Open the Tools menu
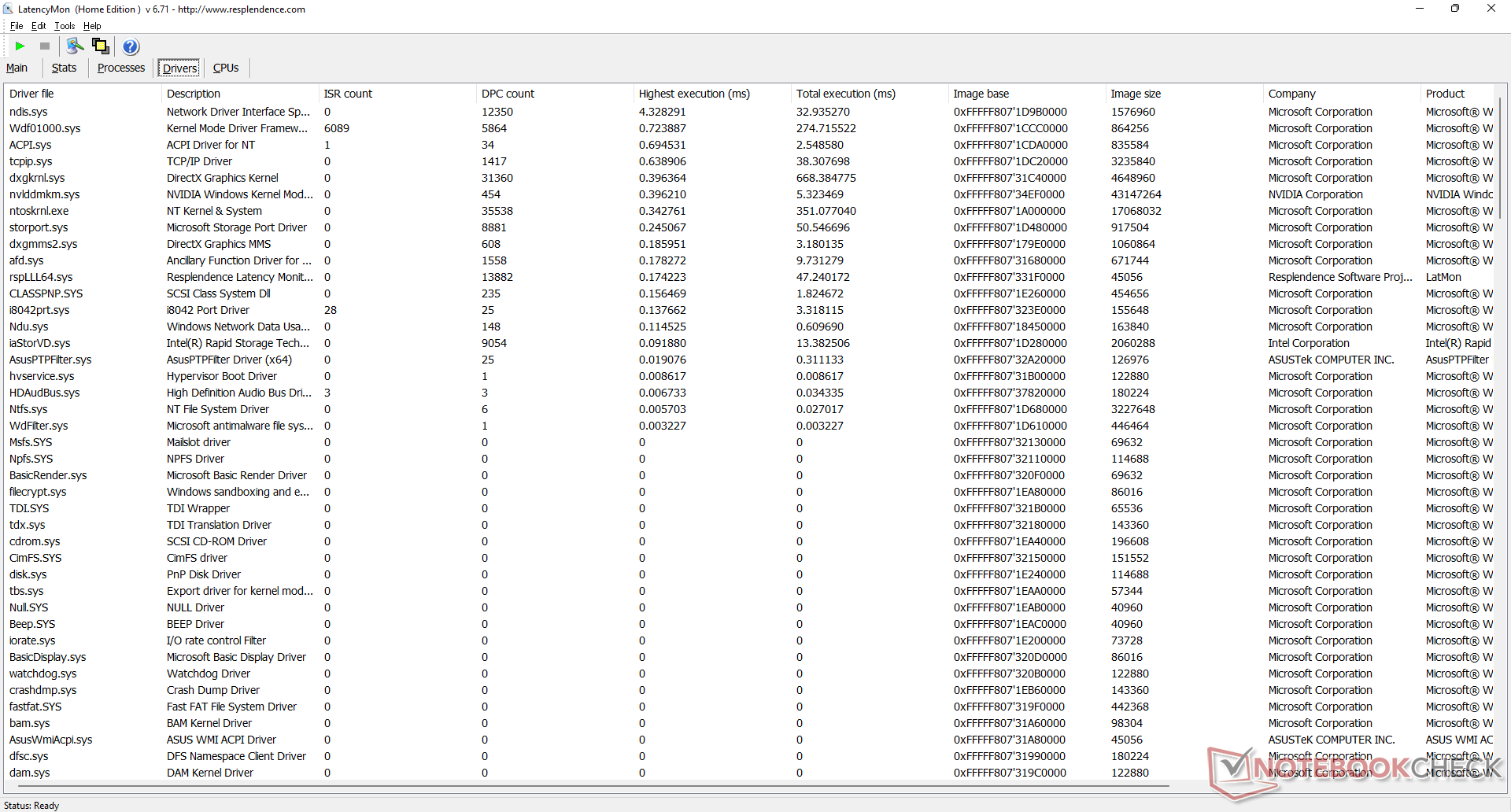The width and height of the screenshot is (1511, 812). (x=65, y=26)
